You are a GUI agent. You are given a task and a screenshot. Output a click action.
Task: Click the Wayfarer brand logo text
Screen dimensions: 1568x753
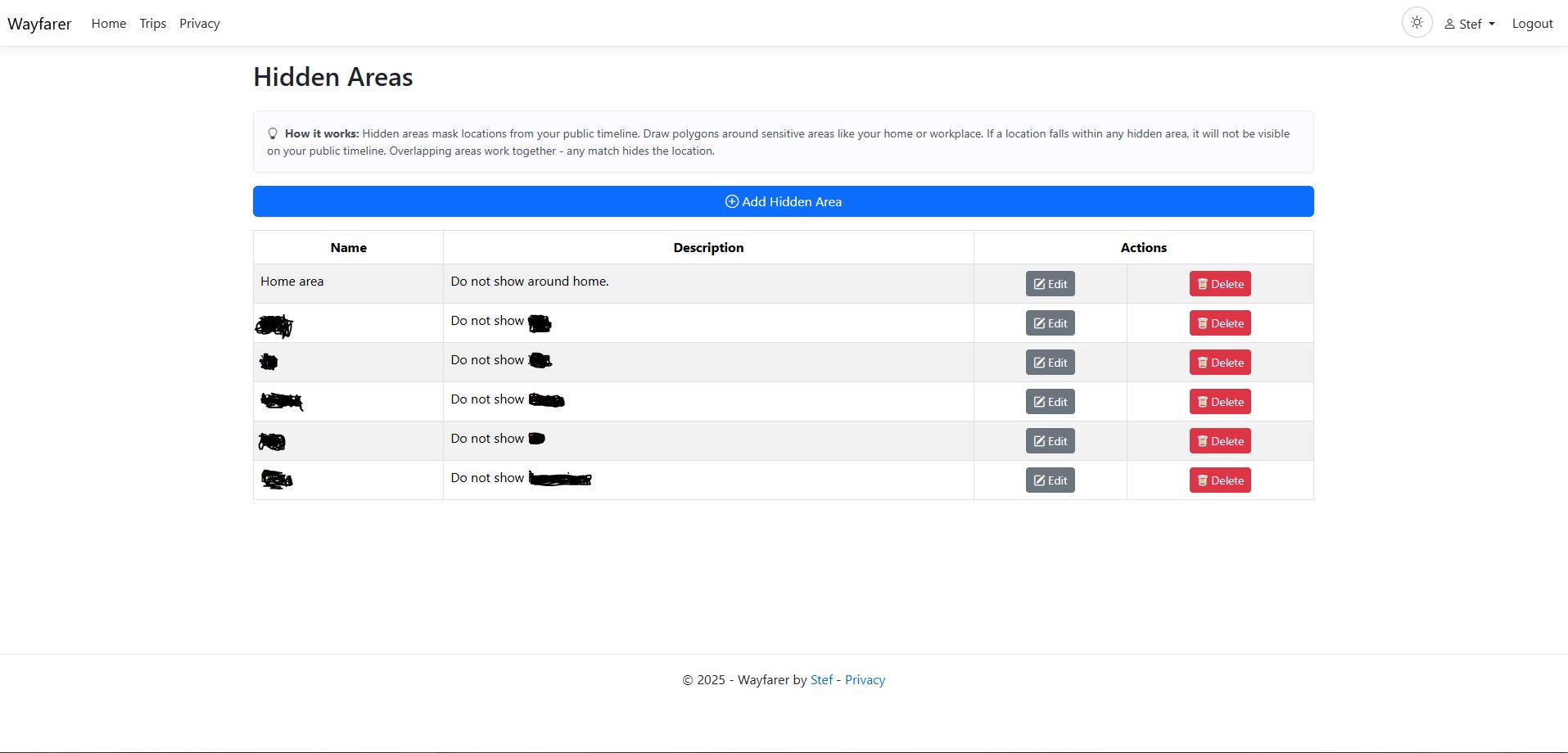click(39, 24)
